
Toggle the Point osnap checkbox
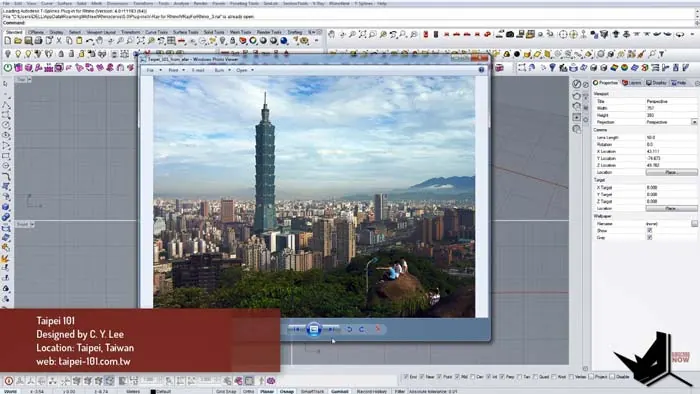(x=439, y=377)
